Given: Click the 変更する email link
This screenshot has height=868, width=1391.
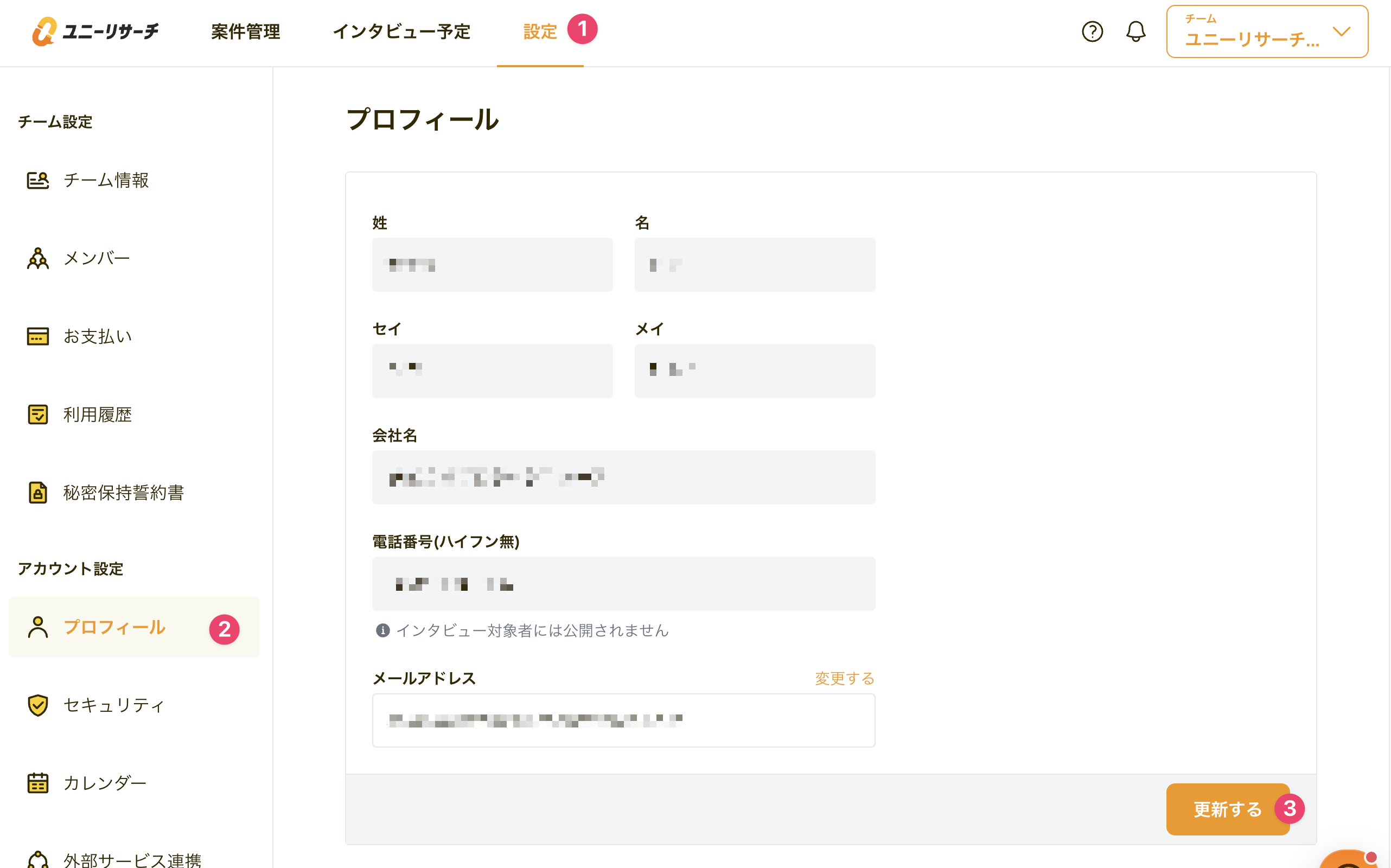Looking at the screenshot, I should (x=844, y=679).
